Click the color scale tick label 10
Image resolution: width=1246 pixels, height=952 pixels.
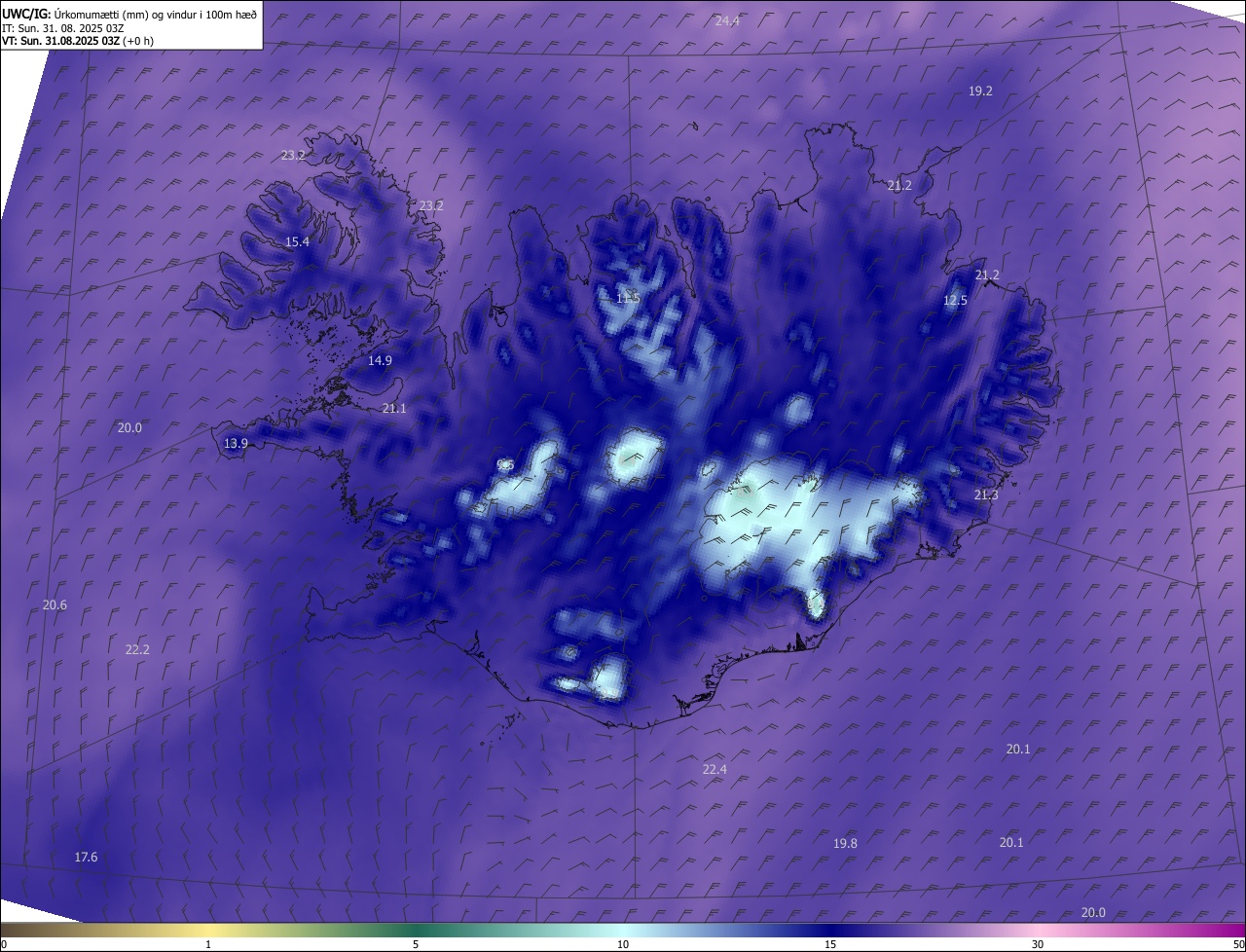(x=623, y=944)
